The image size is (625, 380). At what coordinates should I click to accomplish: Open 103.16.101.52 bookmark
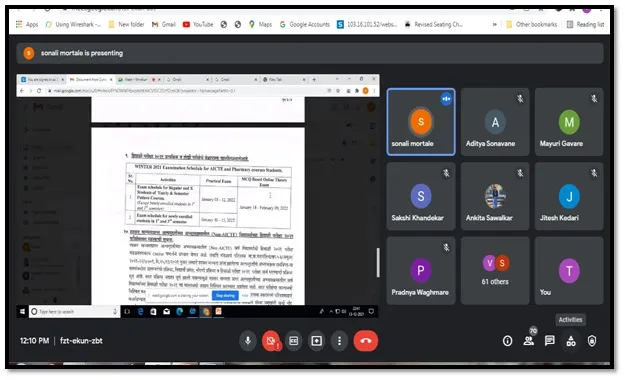367,24
